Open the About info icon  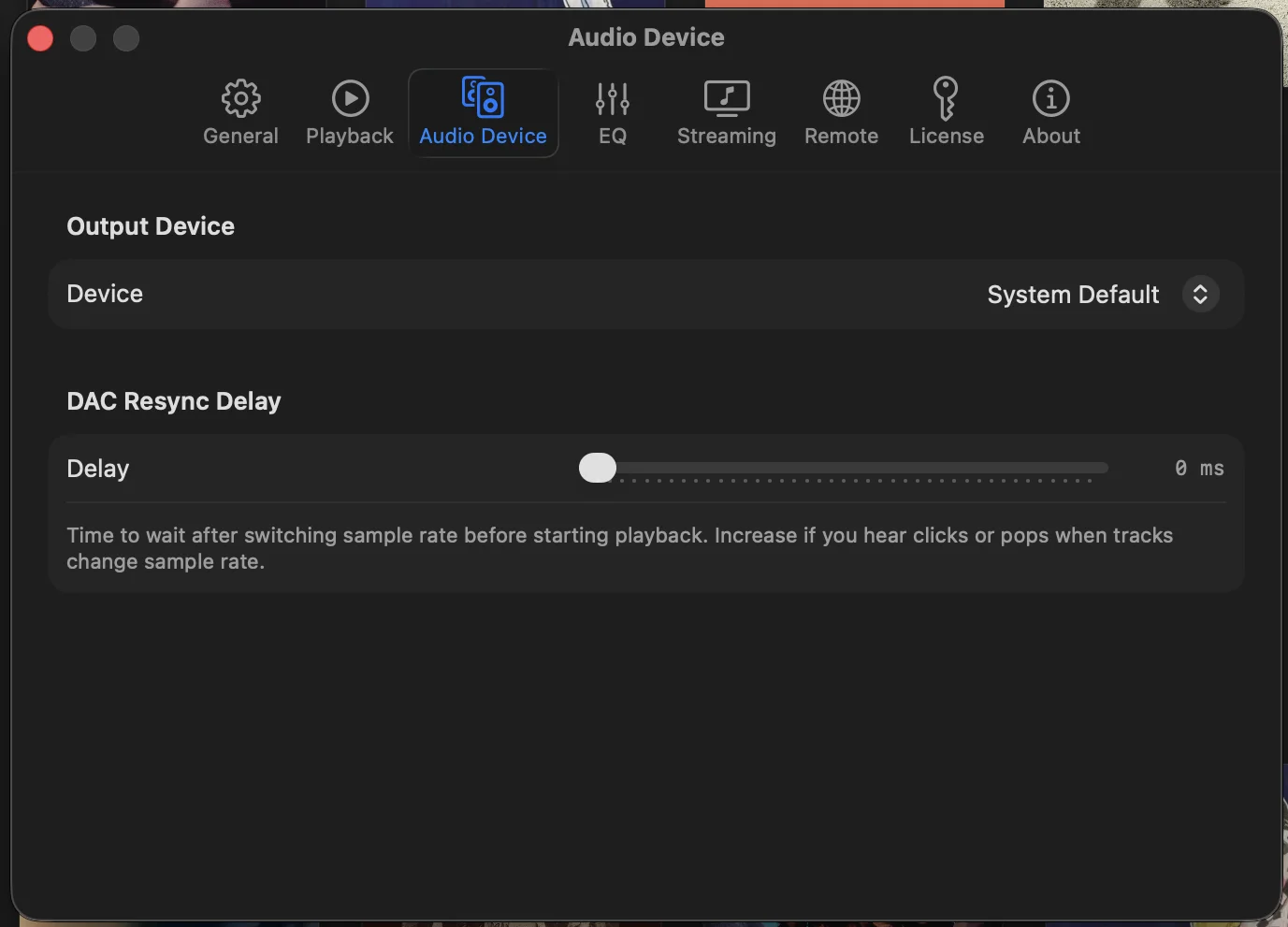pyautogui.click(x=1049, y=98)
